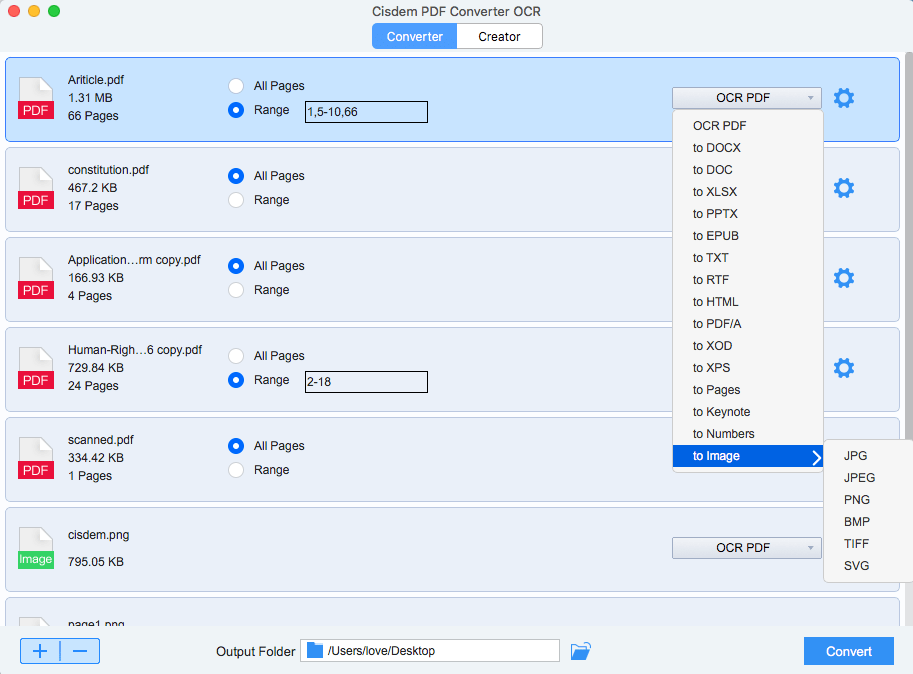Click settings gear for Ariticle.pdf
The image size is (913, 674).
pyautogui.click(x=844, y=98)
